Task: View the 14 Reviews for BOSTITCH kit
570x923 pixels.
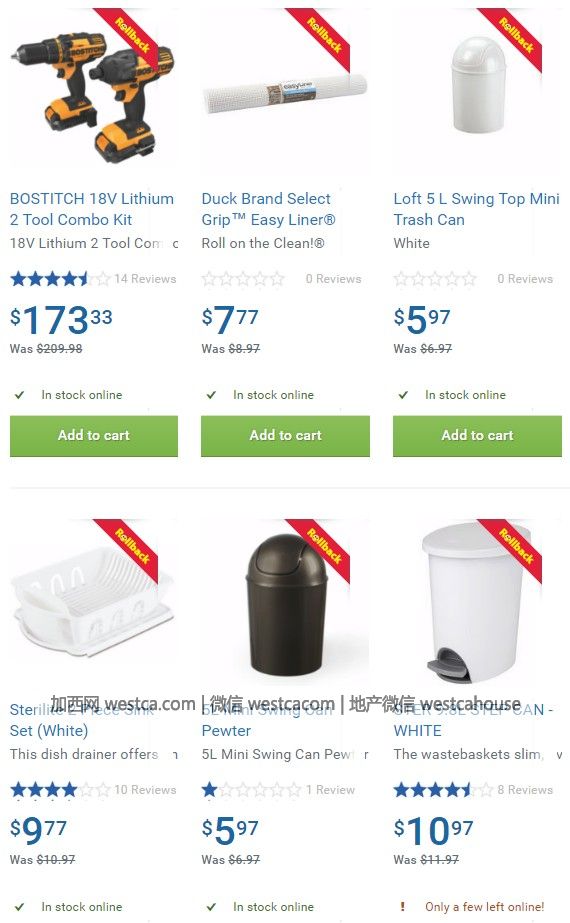Action: click(145, 279)
